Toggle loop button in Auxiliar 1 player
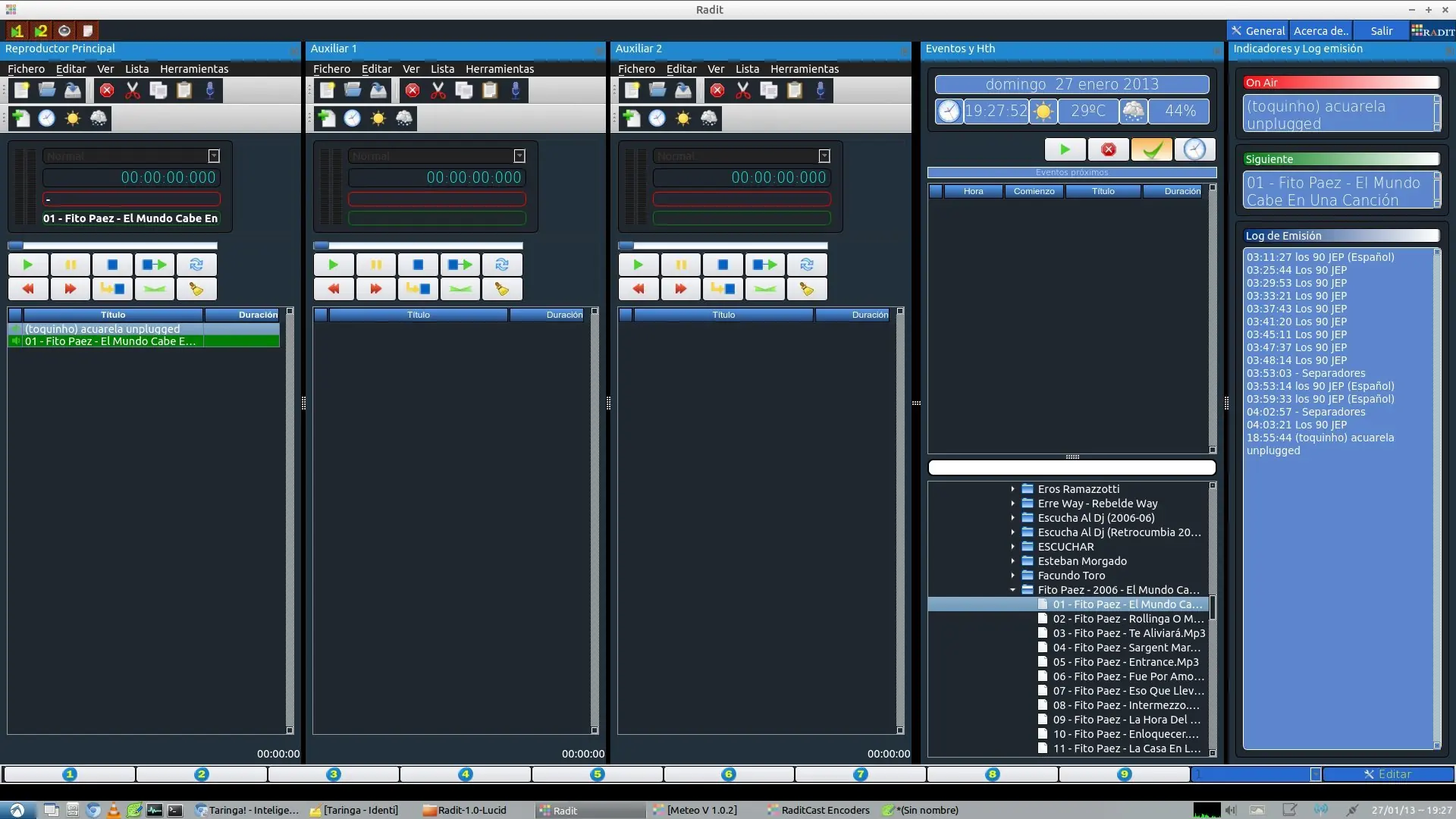 click(502, 265)
